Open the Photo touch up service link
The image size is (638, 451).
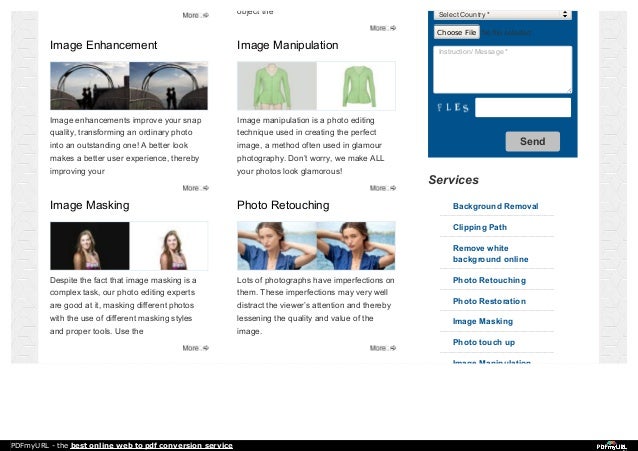coord(484,342)
